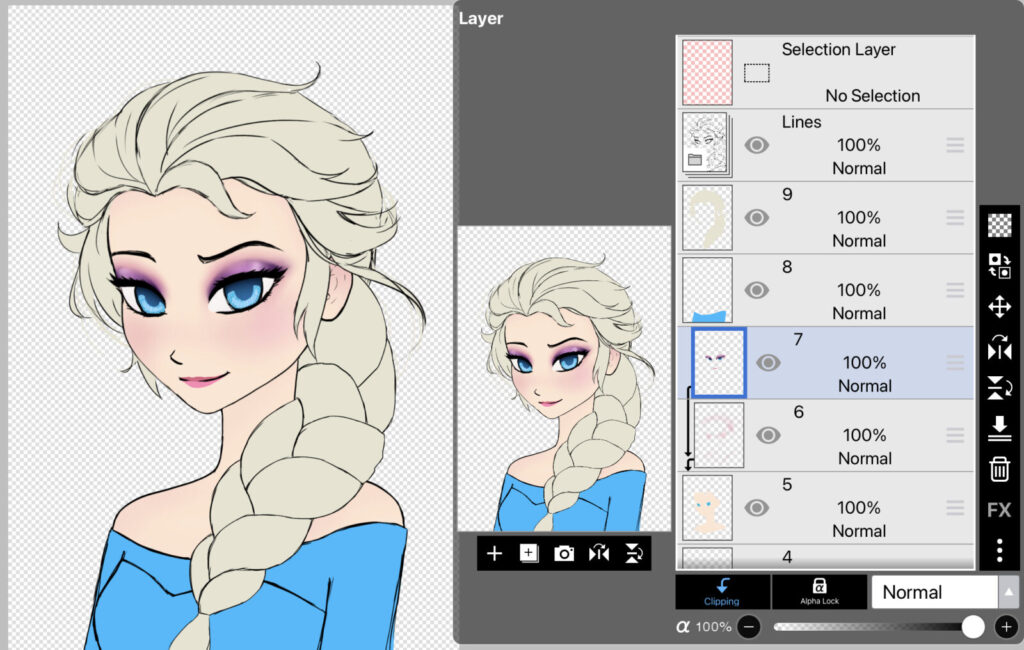Click reorder handle of layer 5
1024x650 pixels.
pos(955,508)
